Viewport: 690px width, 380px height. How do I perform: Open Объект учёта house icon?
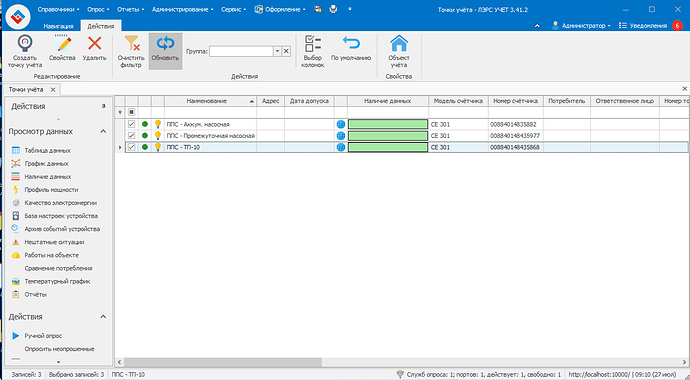coord(399,44)
